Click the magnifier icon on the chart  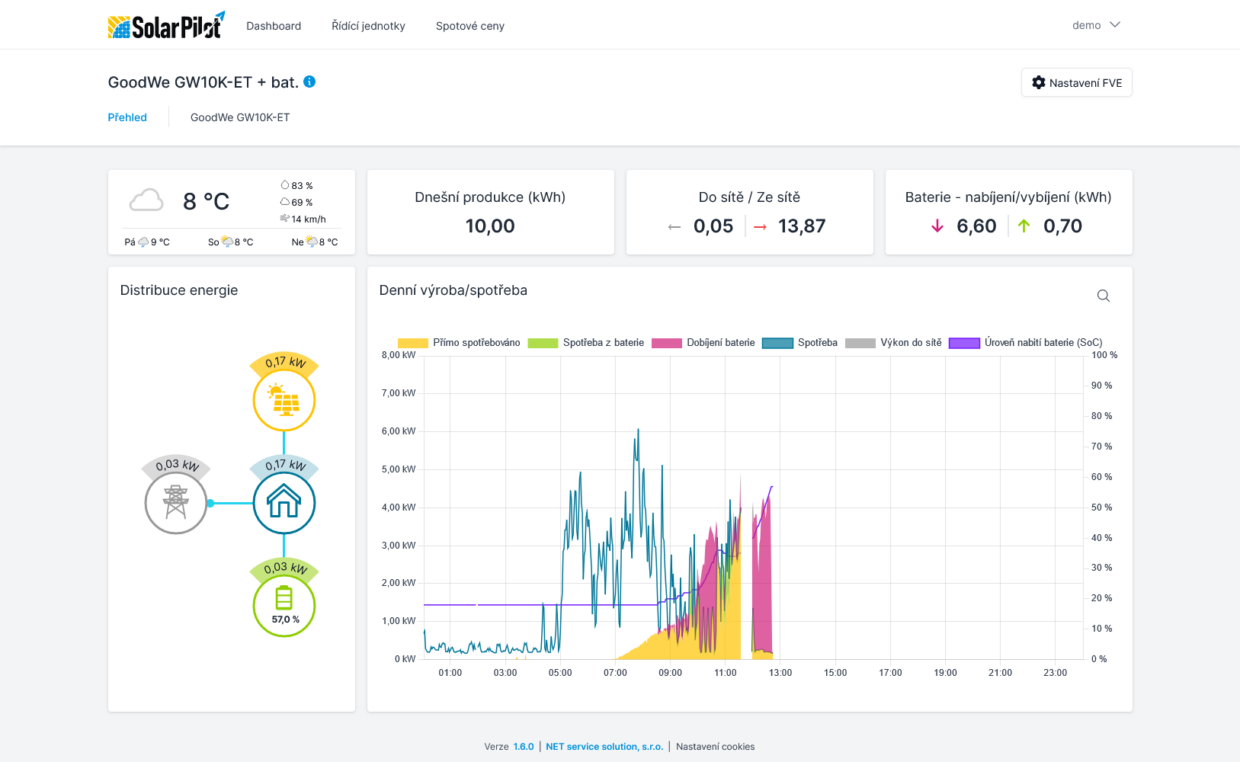click(1103, 296)
